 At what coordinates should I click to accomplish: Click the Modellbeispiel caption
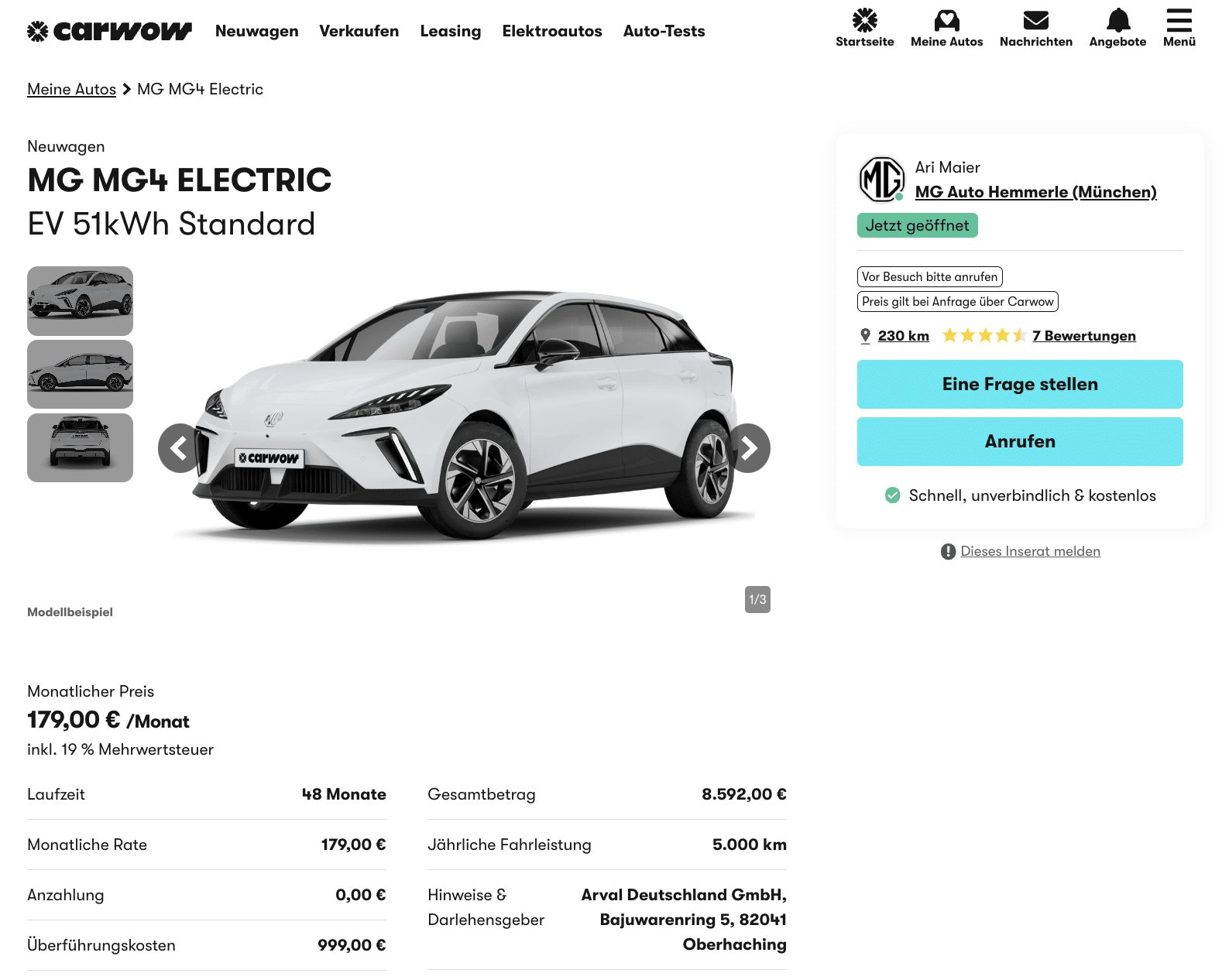click(x=70, y=612)
